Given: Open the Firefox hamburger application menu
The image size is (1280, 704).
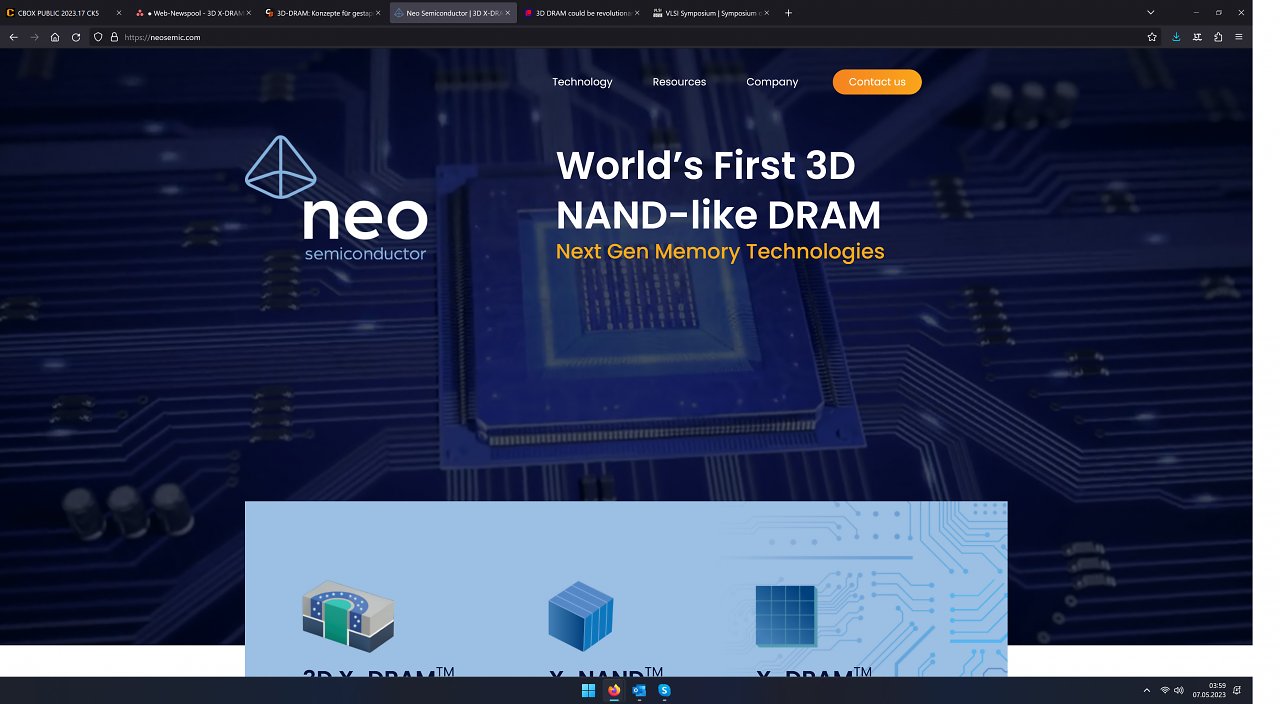Looking at the screenshot, I should (x=1239, y=37).
